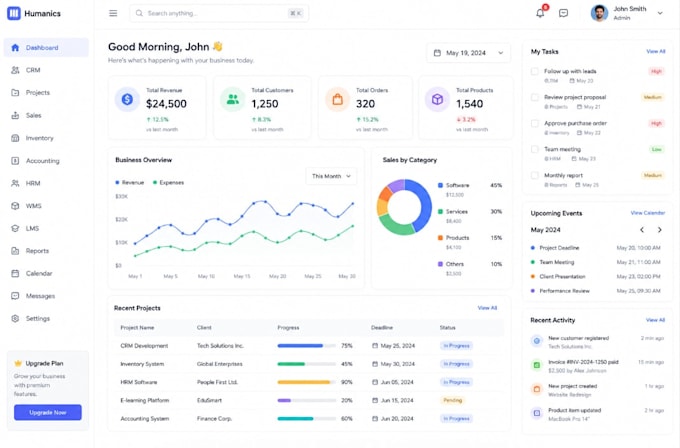The width and height of the screenshot is (680, 448).
Task: Check the Approve purchase order task
Action: pyautogui.click(x=535, y=123)
